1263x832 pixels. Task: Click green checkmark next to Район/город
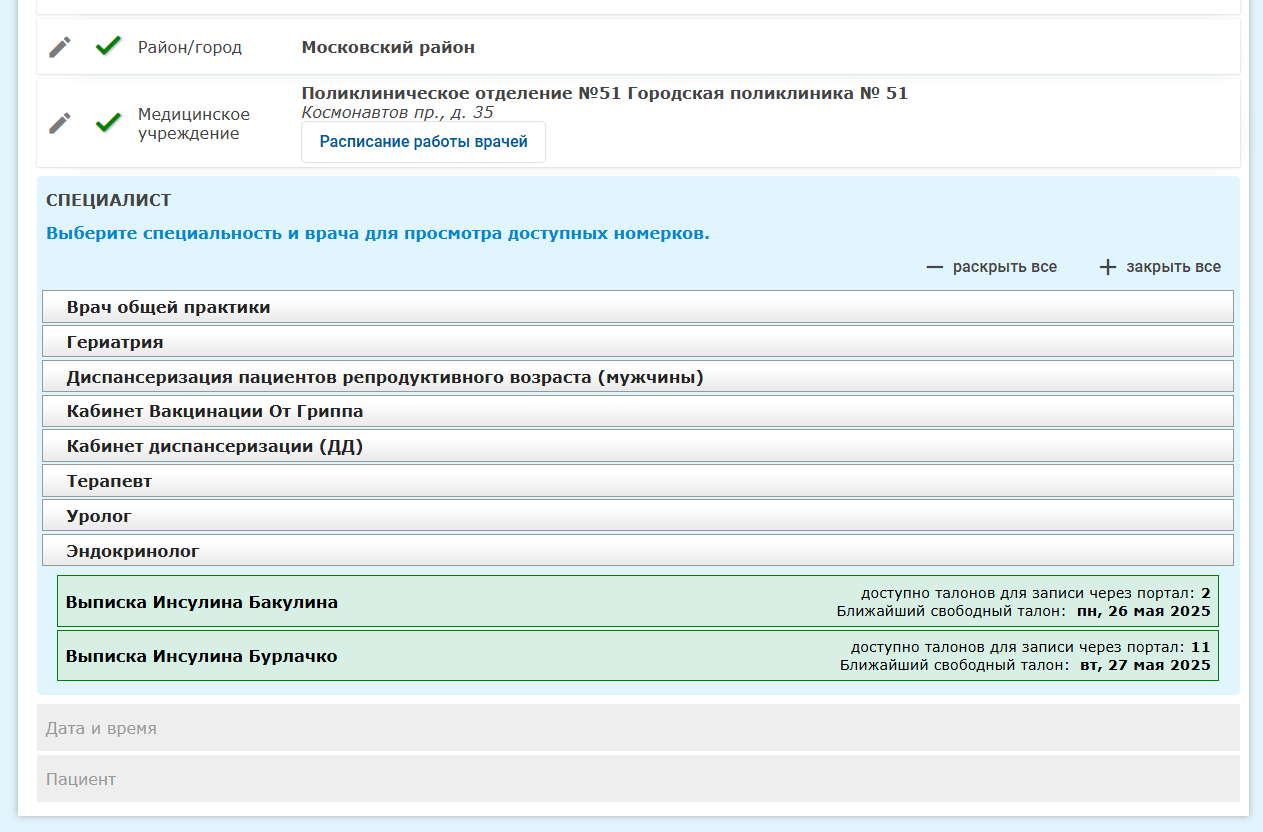(108, 46)
